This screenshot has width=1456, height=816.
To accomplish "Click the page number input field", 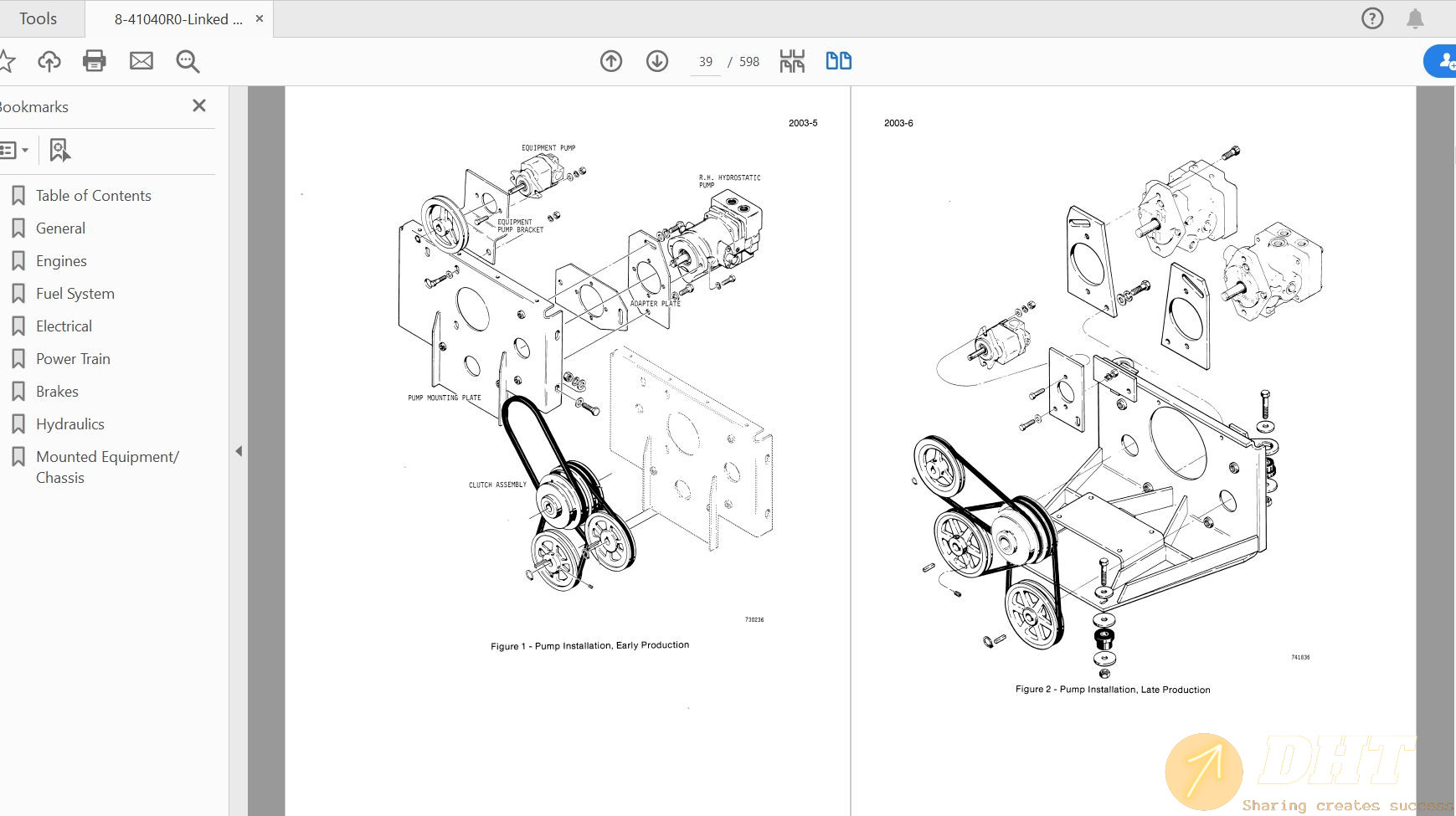I will point(705,61).
